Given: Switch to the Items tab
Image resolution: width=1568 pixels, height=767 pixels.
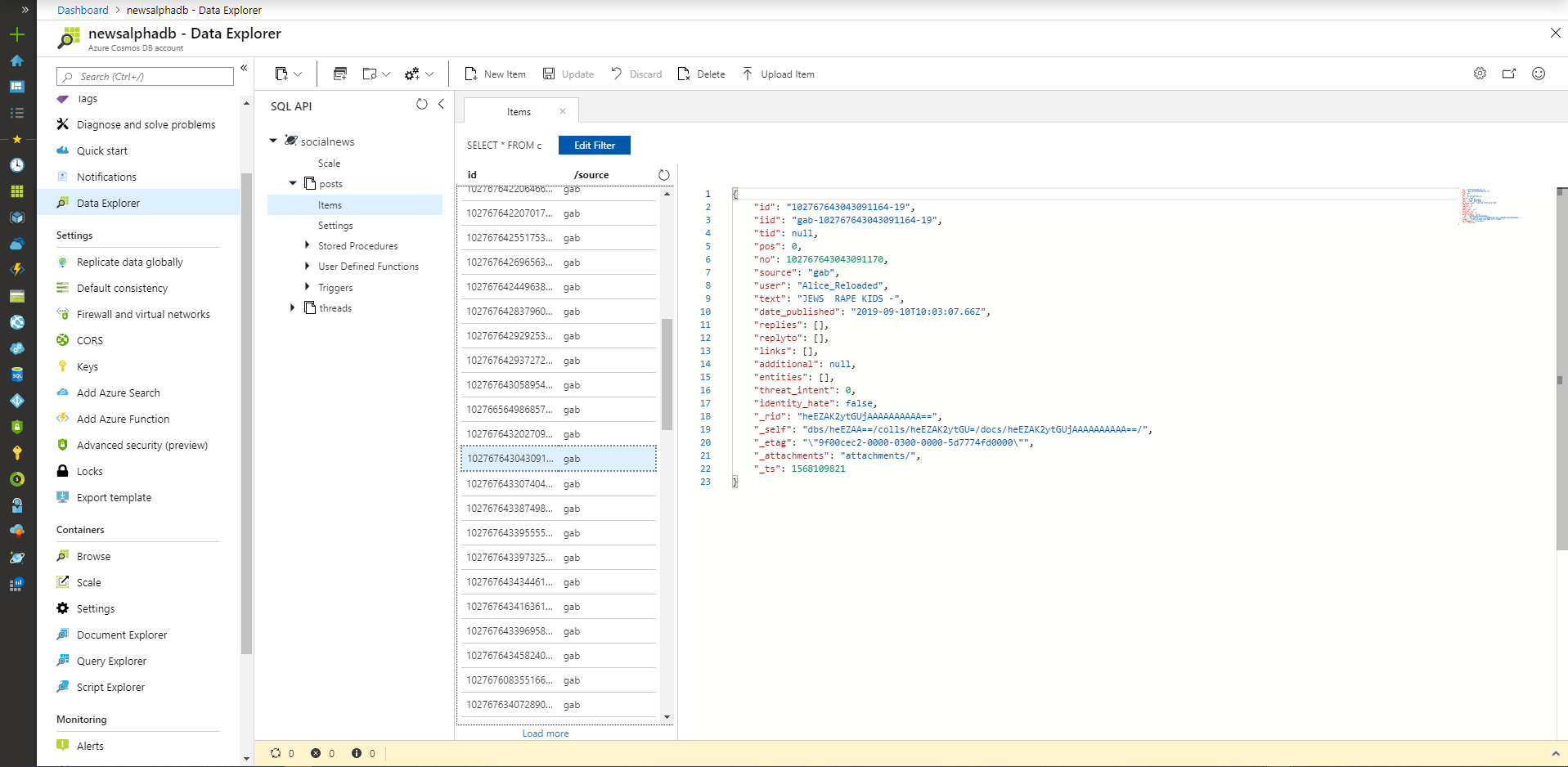Looking at the screenshot, I should pyautogui.click(x=519, y=112).
